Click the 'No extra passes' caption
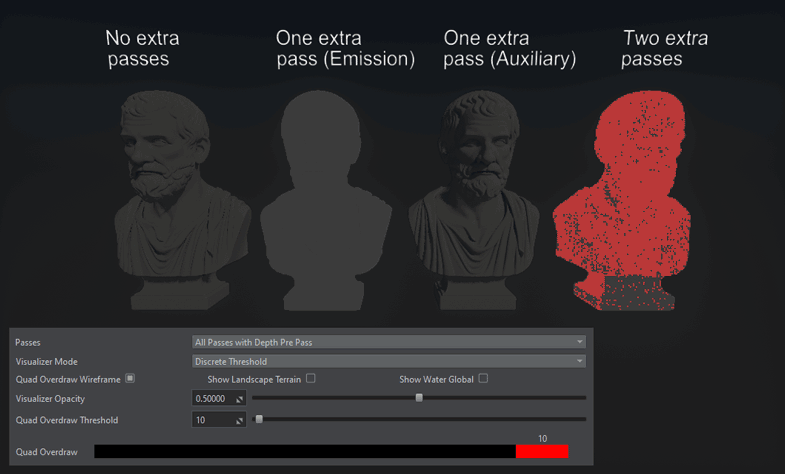785x474 pixels. 142,49
